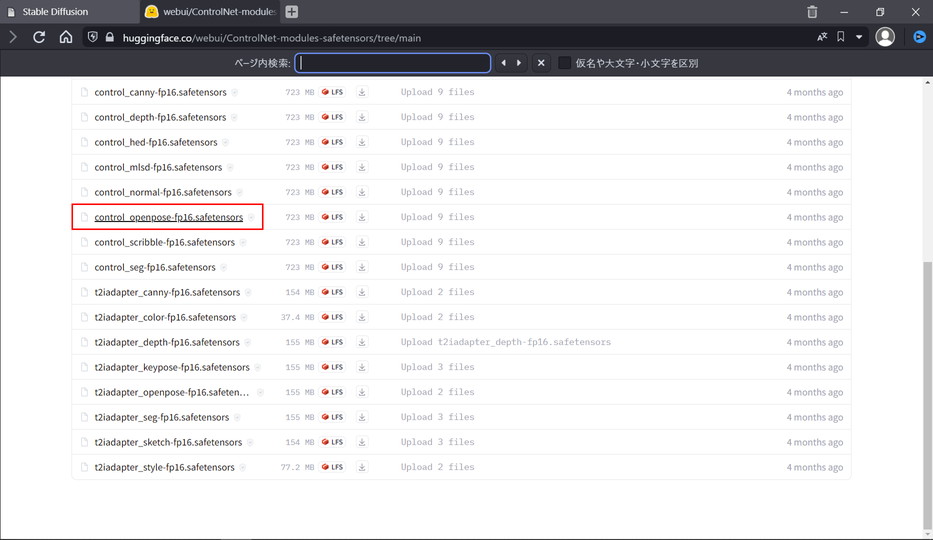This screenshot has width=933, height=540.
Task: Click 'Upload 3 files' commit on t2iadapter_seg row
Action: click(437, 417)
